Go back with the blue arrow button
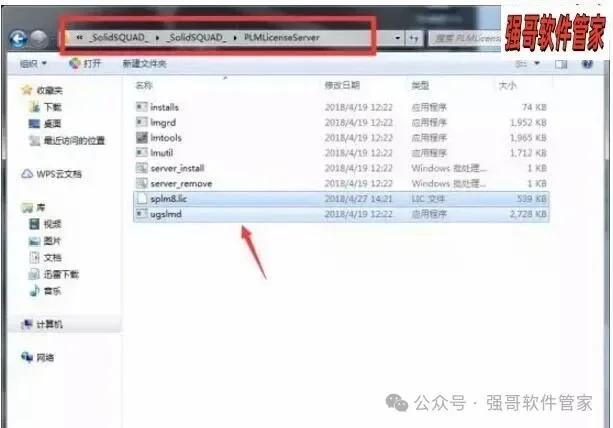Viewport: 613px width, 428px height. pyautogui.click(x=18, y=38)
